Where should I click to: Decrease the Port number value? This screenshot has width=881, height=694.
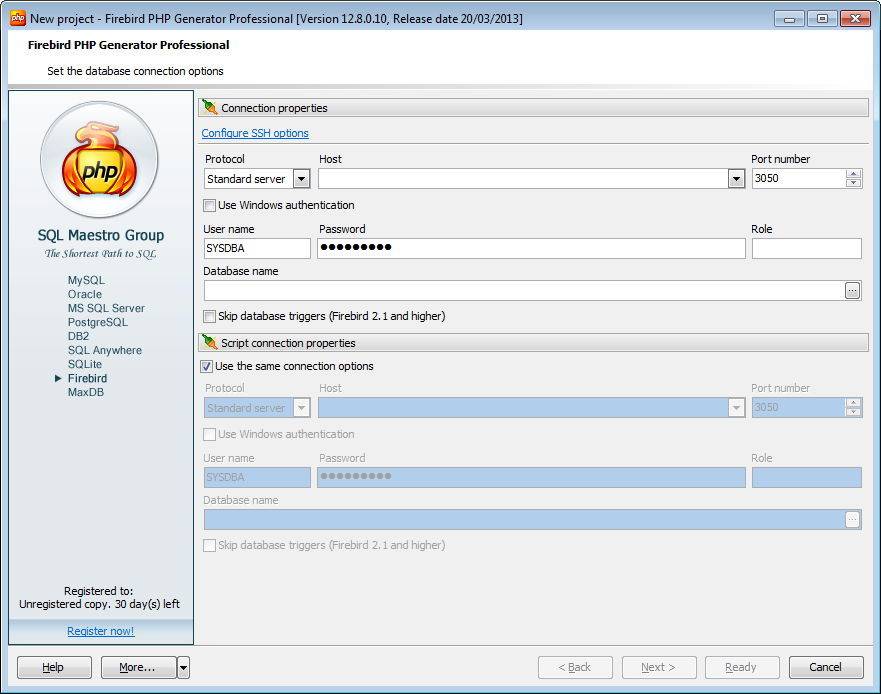point(853,183)
